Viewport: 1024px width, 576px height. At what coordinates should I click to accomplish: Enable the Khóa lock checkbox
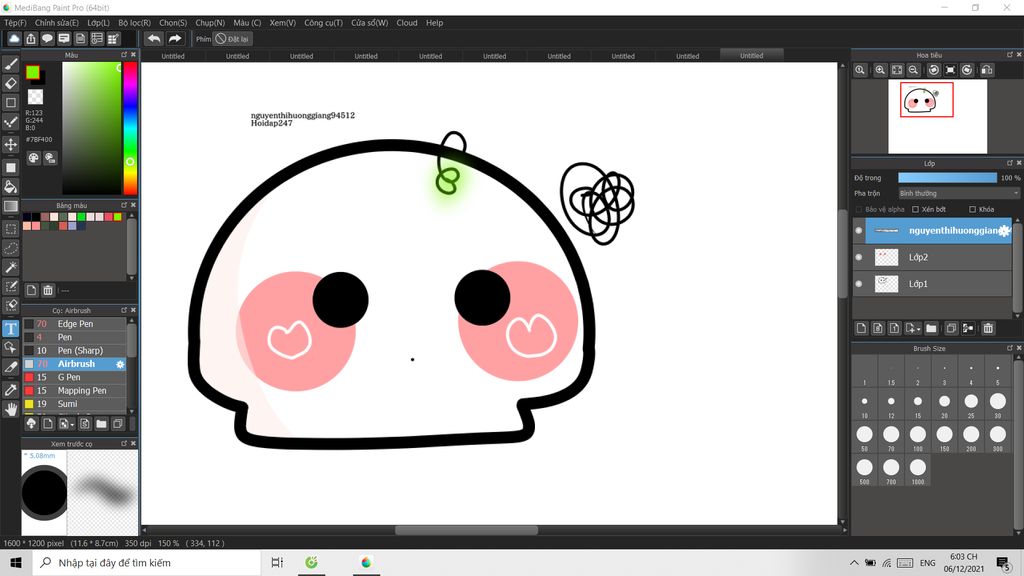(972, 210)
